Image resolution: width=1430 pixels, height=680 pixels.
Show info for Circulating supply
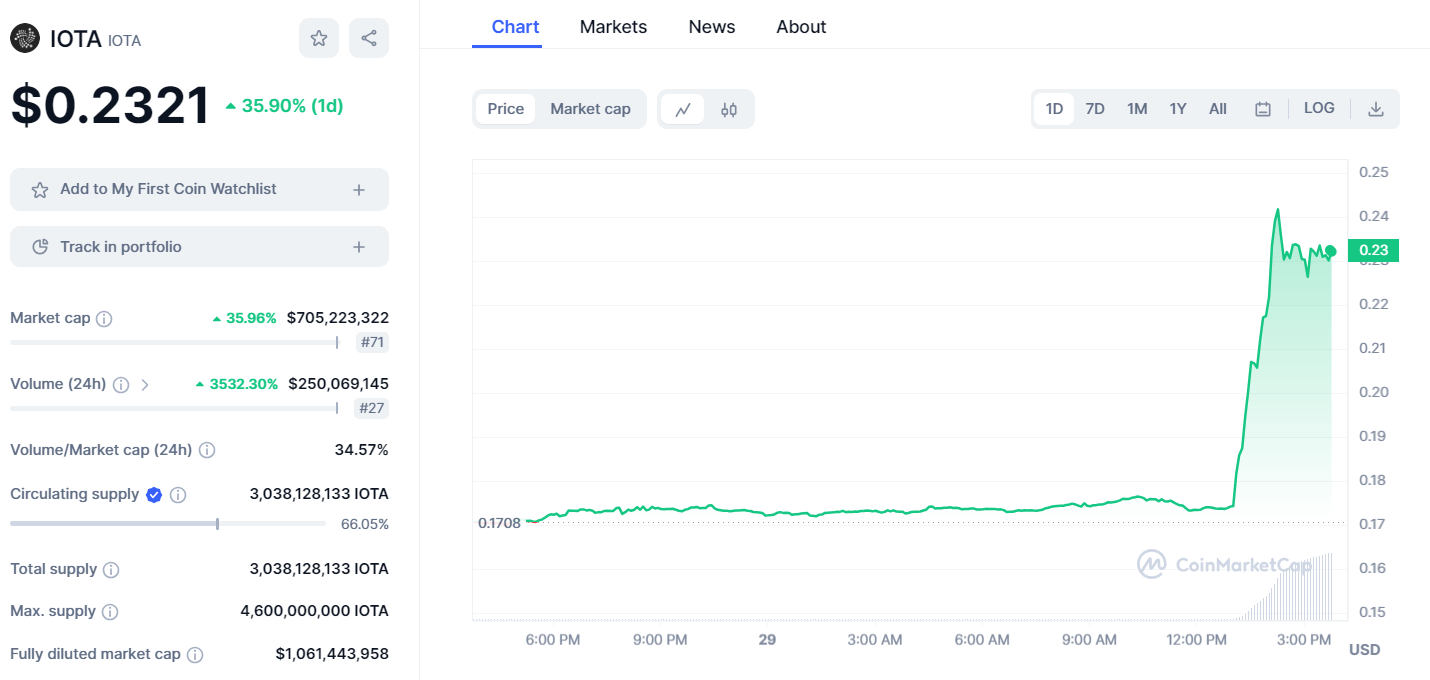pyautogui.click(x=178, y=494)
